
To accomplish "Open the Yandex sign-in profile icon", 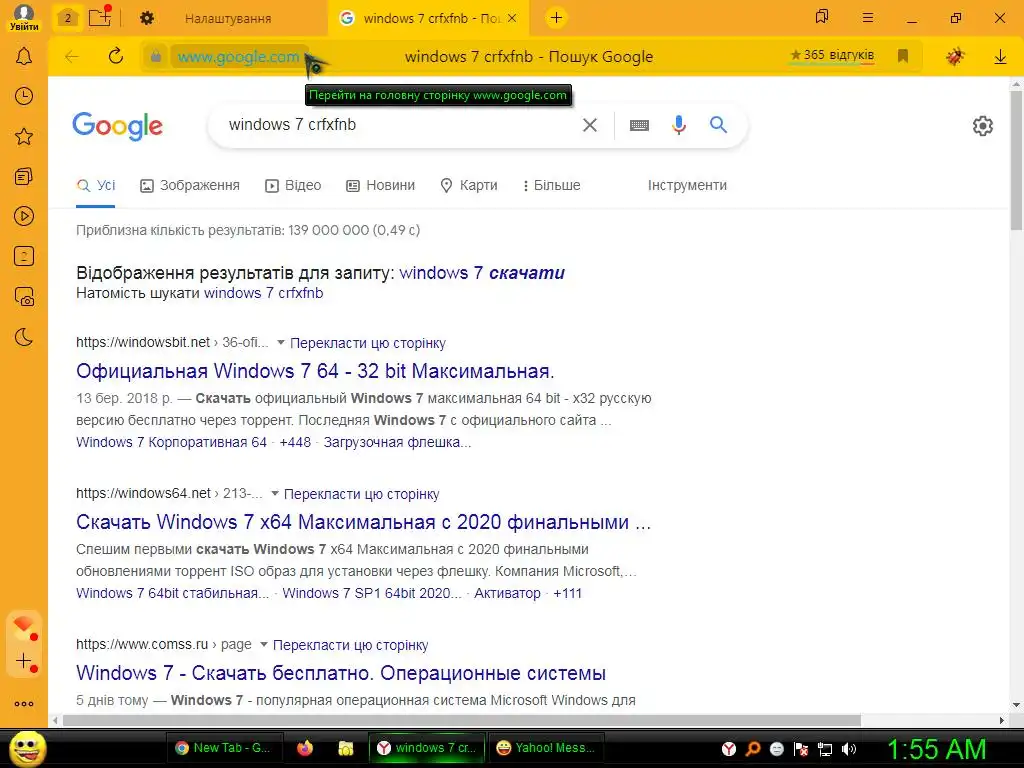I will pyautogui.click(x=24, y=16).
